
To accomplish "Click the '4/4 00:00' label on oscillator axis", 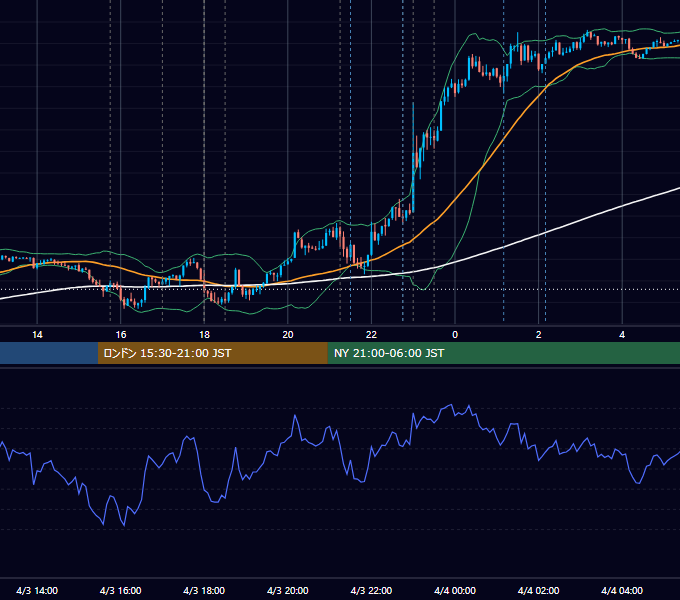I will pyautogui.click(x=455, y=590).
